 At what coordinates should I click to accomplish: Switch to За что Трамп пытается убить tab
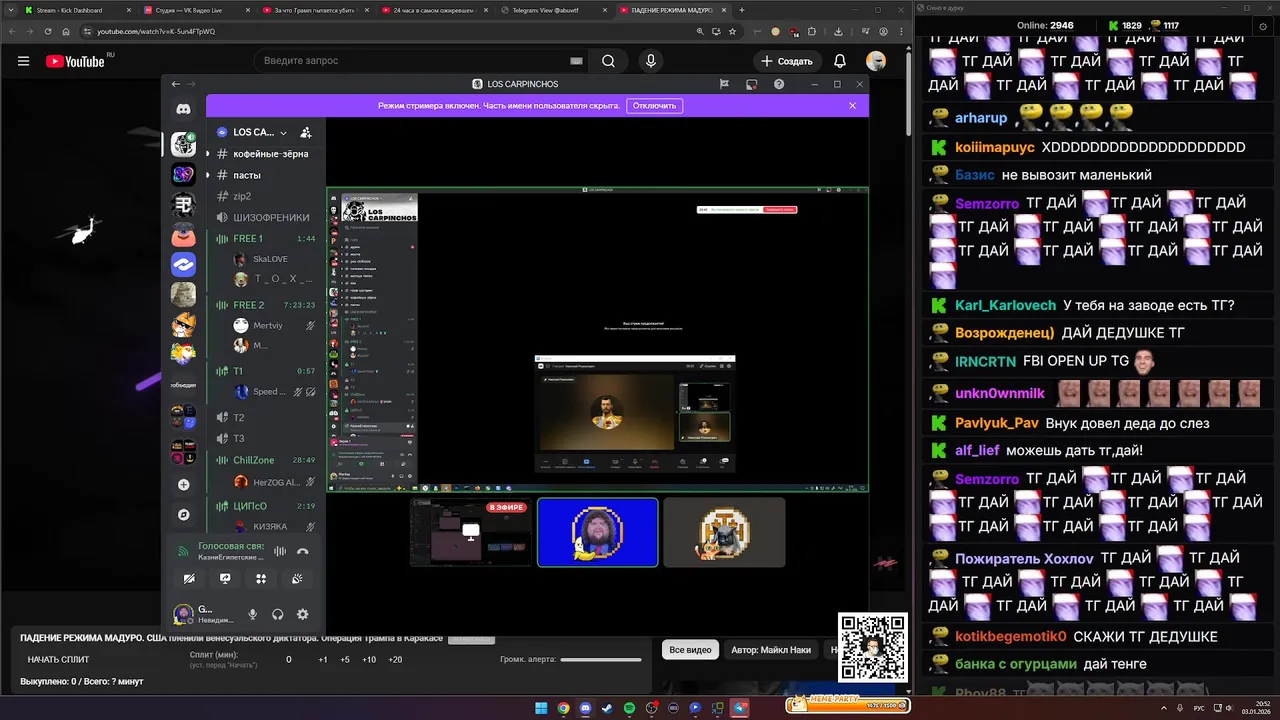[314, 10]
